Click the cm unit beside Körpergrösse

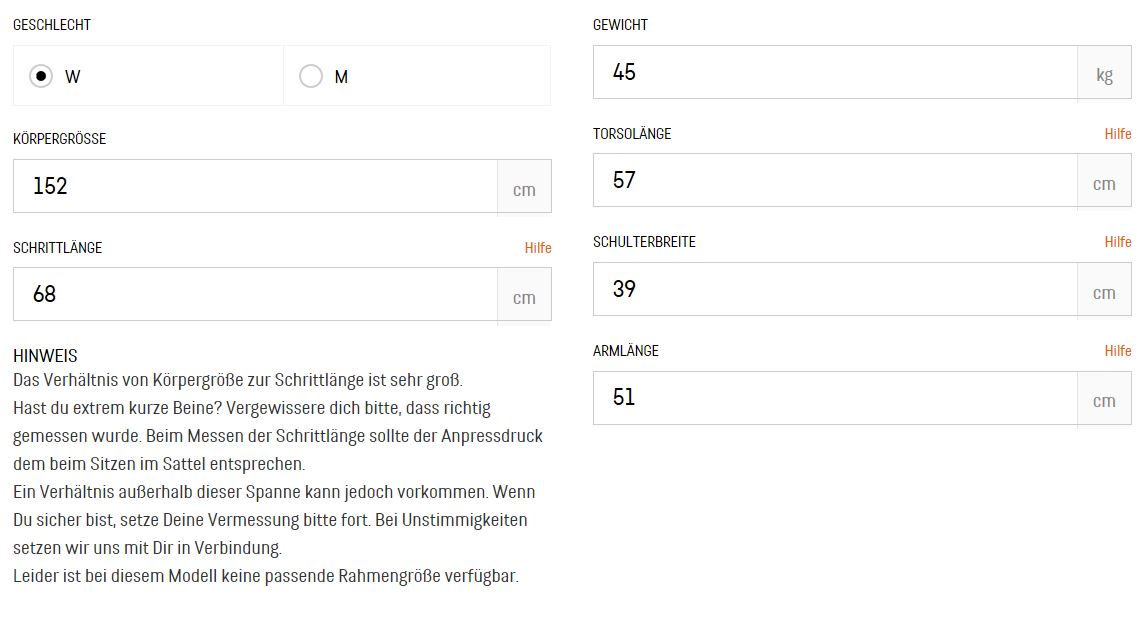[524, 189]
